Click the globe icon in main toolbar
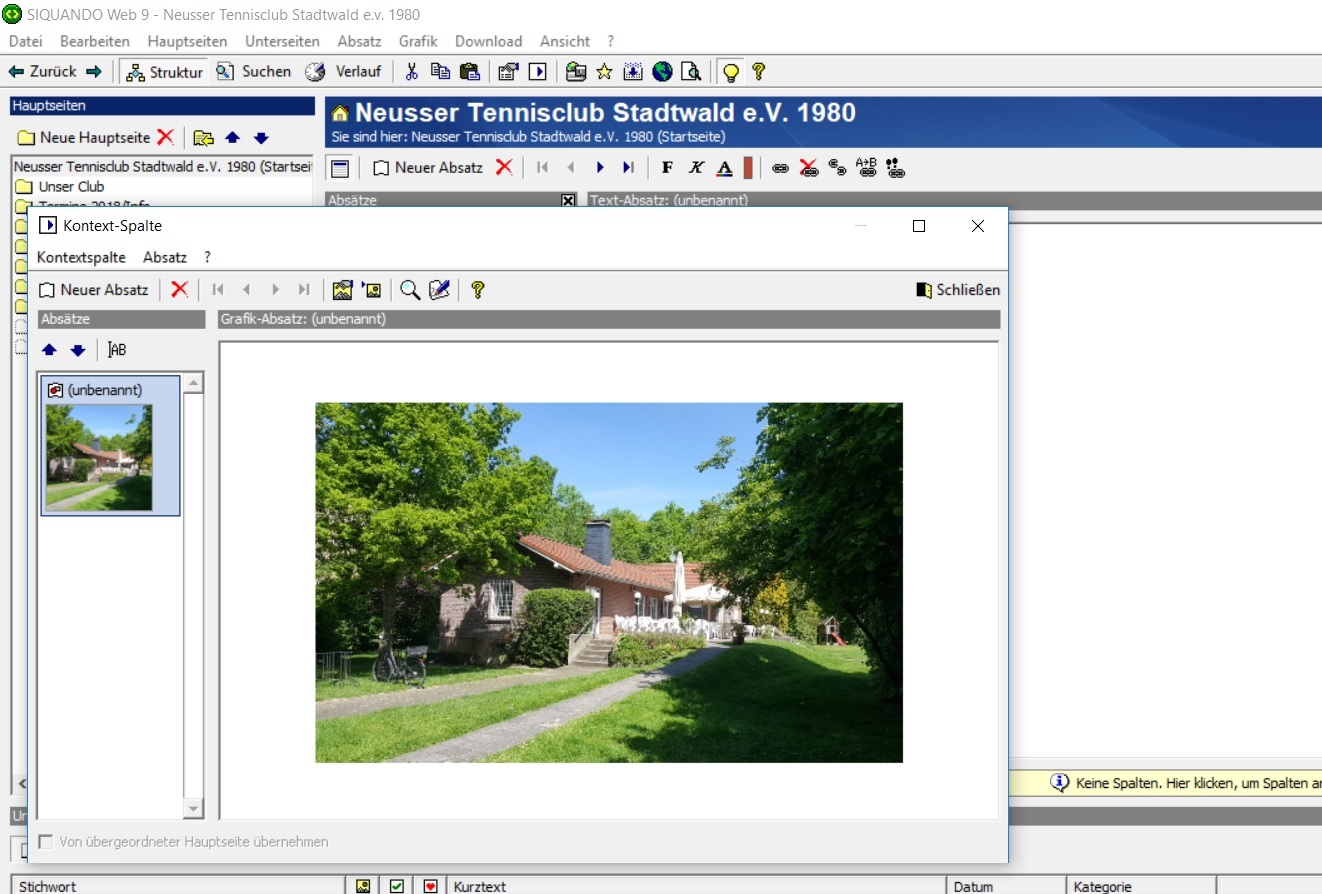 662,72
